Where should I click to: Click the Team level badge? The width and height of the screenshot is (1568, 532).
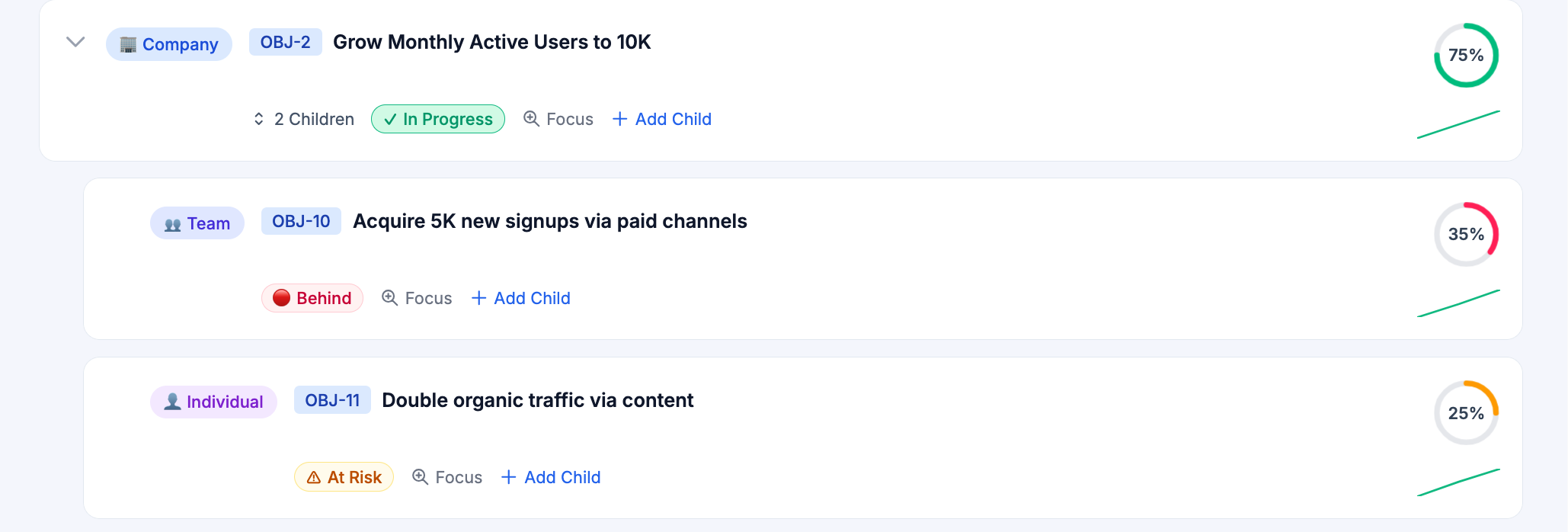(x=197, y=223)
